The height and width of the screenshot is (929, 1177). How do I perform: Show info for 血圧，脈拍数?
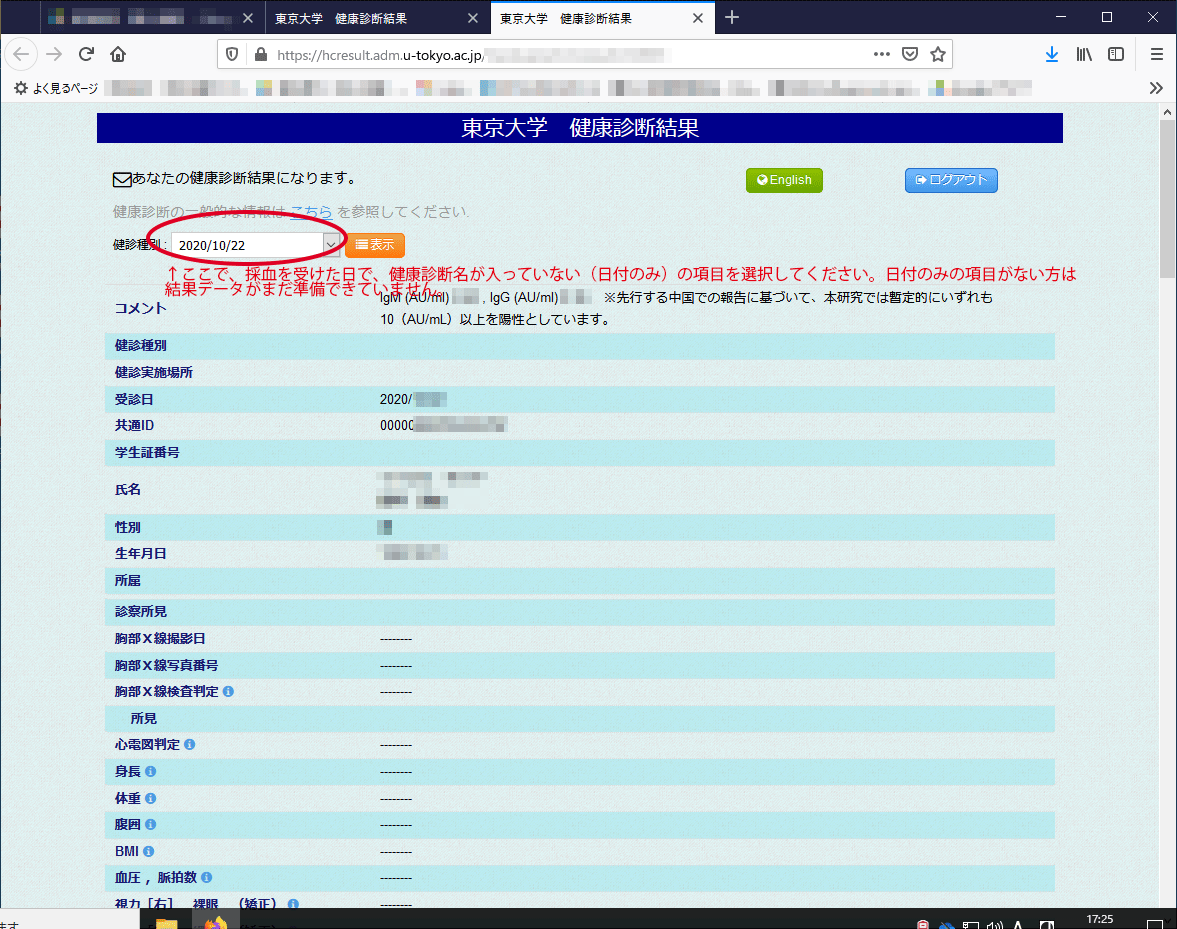[206, 877]
